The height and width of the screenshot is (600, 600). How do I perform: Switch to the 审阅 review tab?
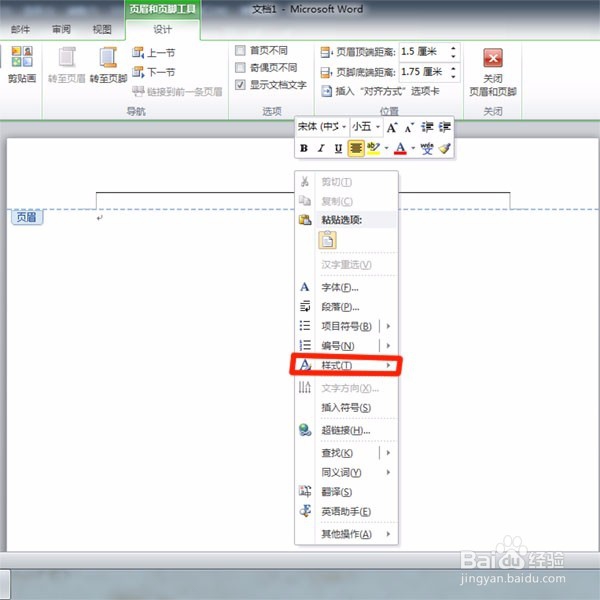point(61,29)
